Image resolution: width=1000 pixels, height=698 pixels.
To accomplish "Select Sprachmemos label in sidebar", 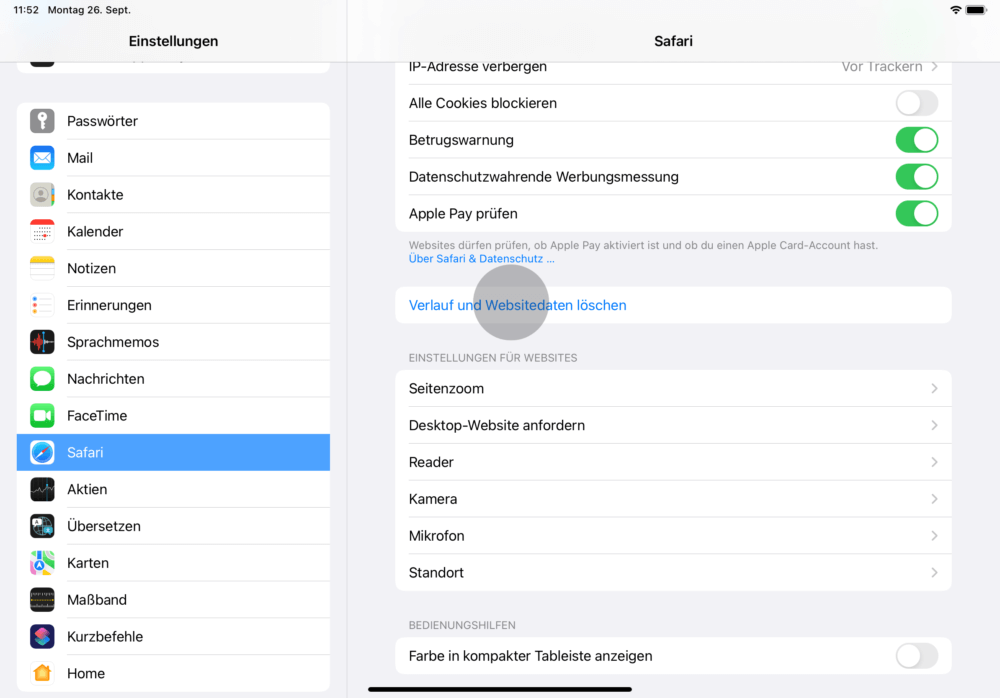I will [113, 342].
